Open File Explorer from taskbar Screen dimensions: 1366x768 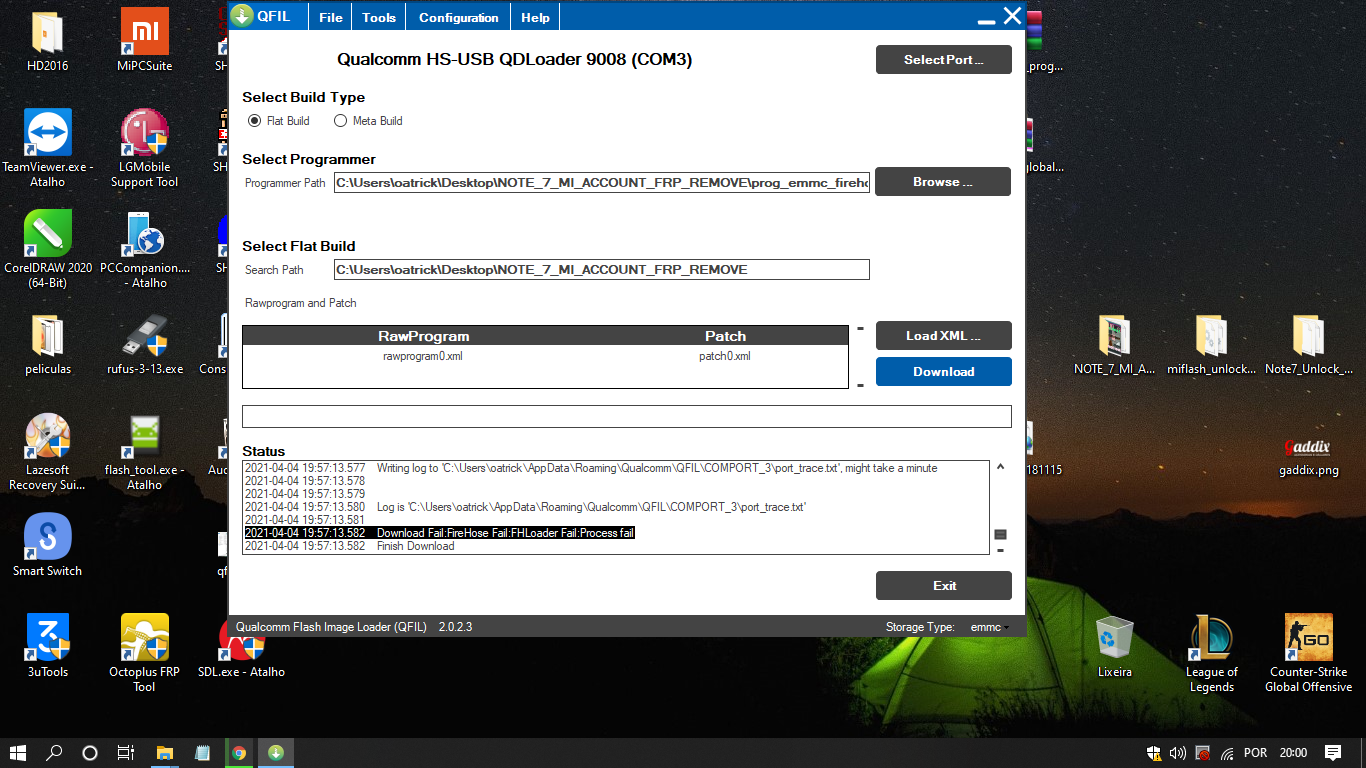pyautogui.click(x=165, y=753)
